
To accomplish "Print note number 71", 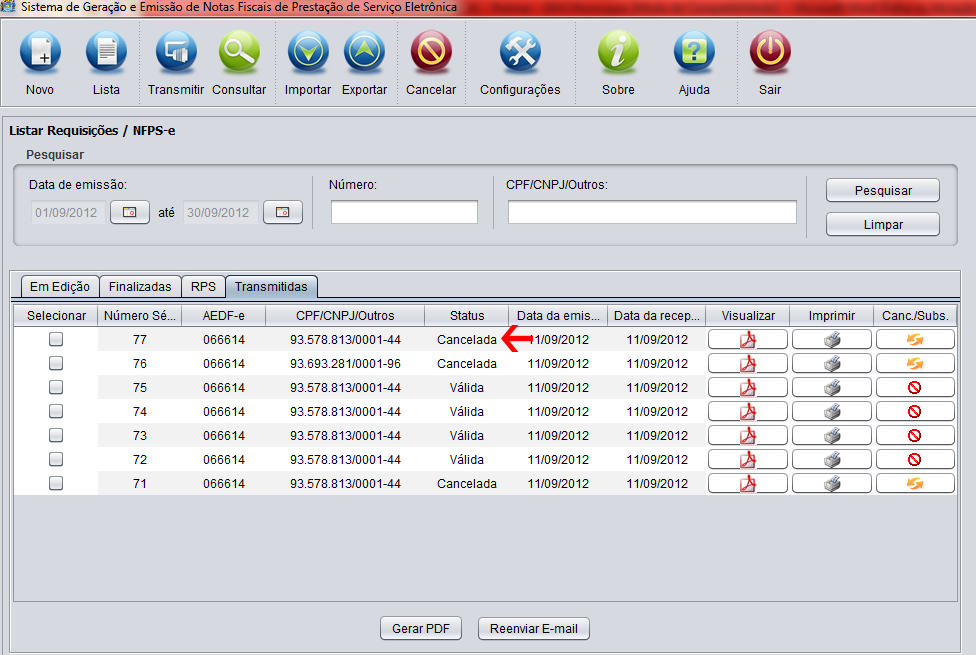I will point(832,483).
